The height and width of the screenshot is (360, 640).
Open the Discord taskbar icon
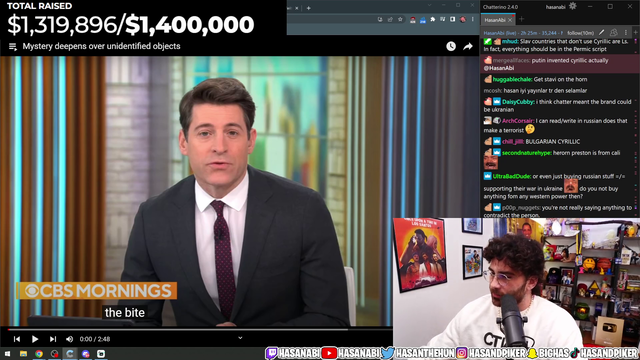85,353
